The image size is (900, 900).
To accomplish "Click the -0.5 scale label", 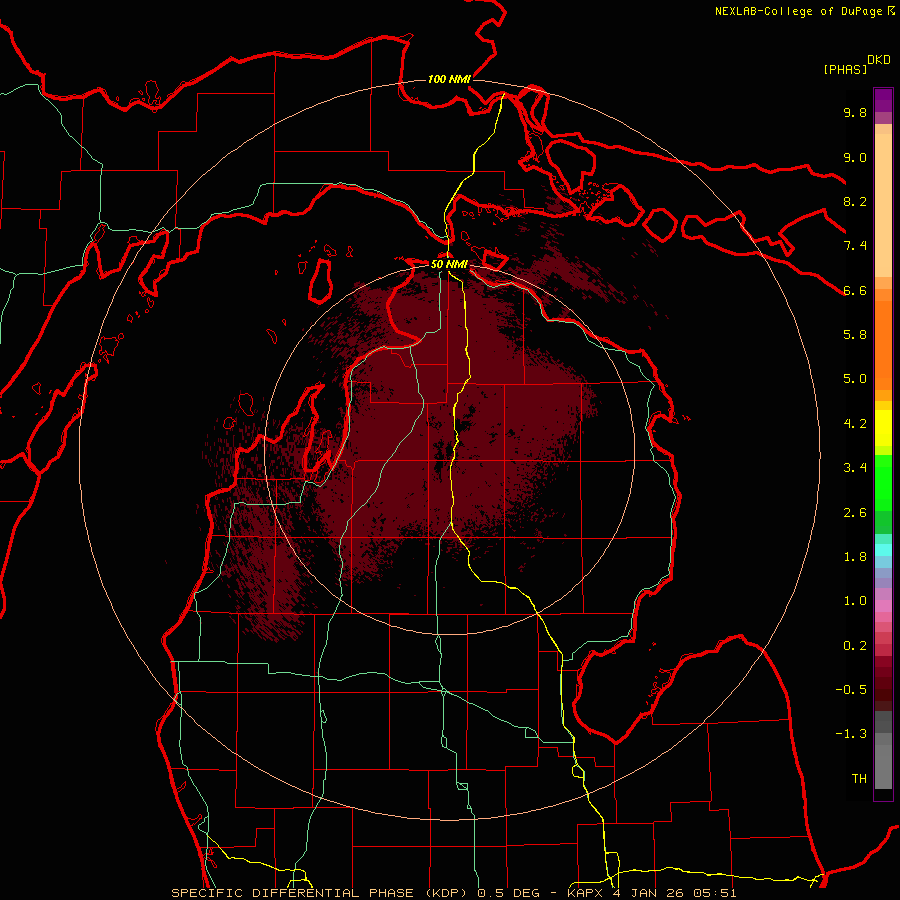I will tap(851, 690).
